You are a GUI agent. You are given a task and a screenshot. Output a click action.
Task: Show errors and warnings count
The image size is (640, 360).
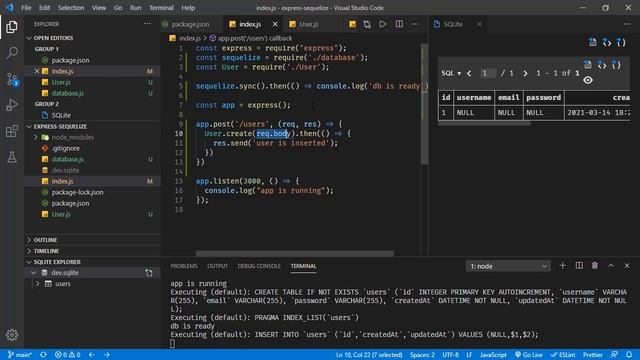pyautogui.click(x=67, y=355)
